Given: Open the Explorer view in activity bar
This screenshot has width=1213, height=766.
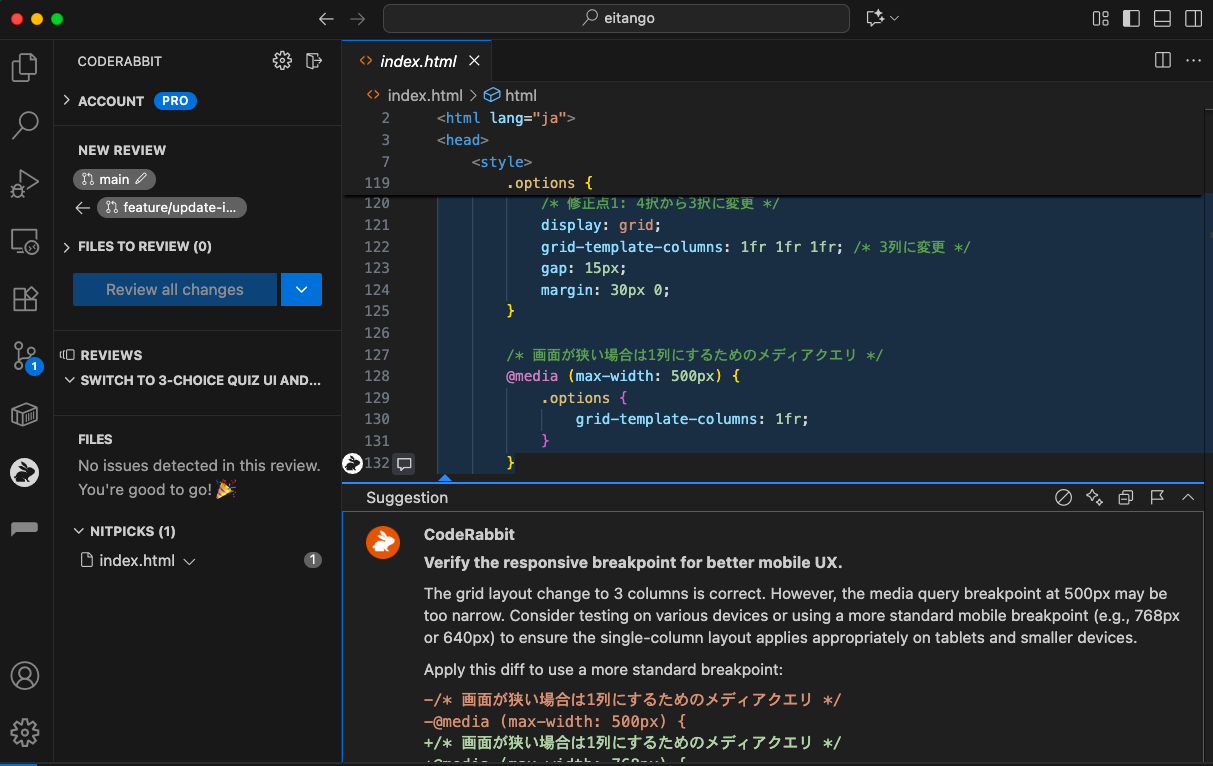Looking at the screenshot, I should (25, 68).
